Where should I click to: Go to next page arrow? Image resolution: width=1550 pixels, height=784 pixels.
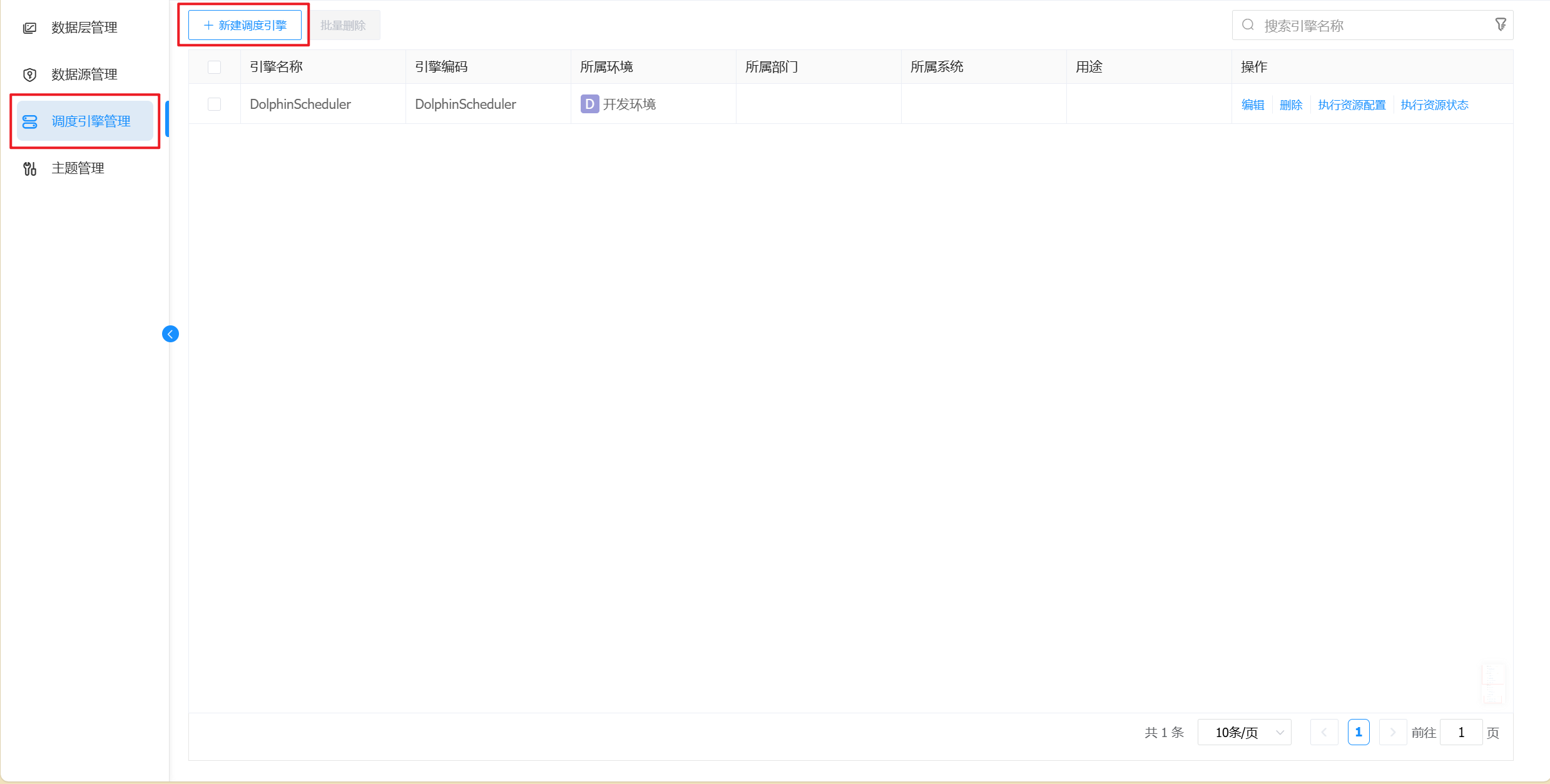(x=1392, y=732)
